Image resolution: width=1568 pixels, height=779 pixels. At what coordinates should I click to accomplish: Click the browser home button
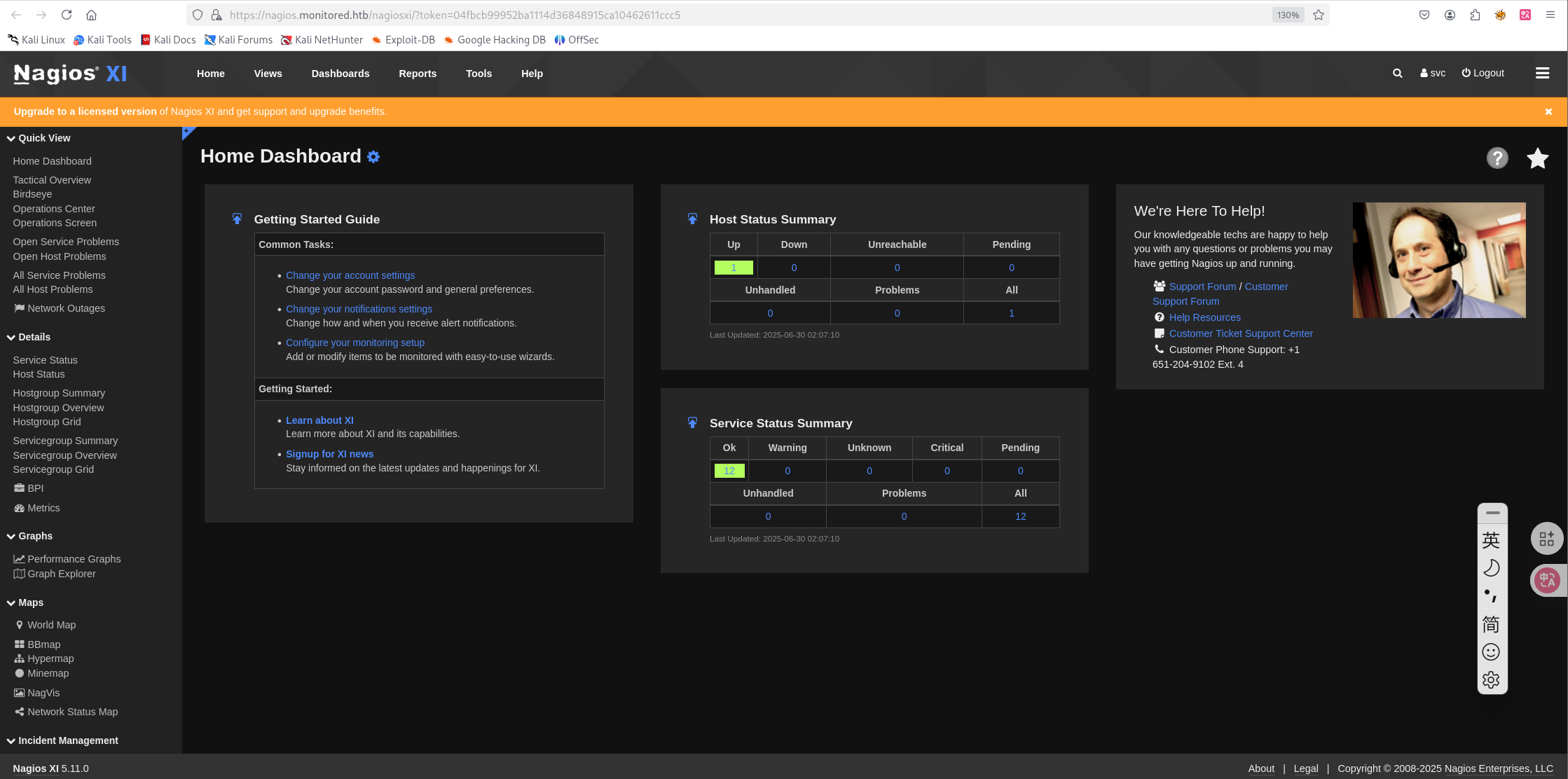91,15
